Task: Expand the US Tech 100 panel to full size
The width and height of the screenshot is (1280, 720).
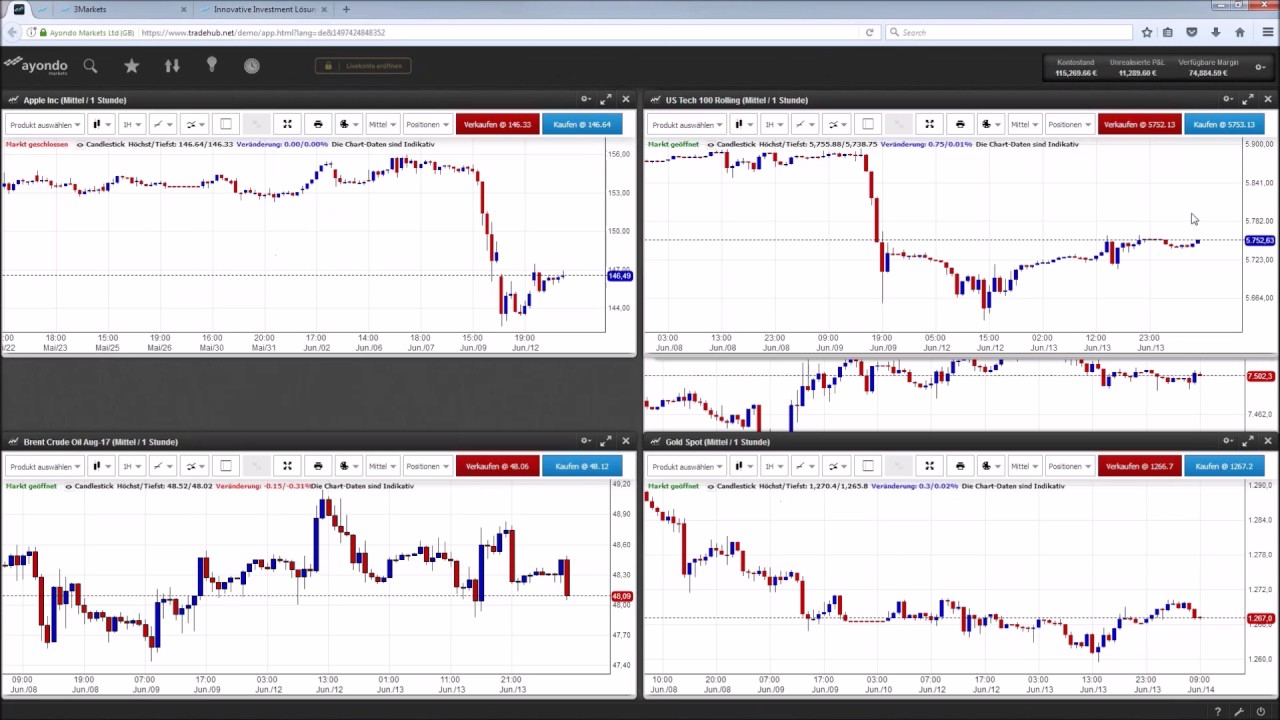Action: click(1248, 99)
